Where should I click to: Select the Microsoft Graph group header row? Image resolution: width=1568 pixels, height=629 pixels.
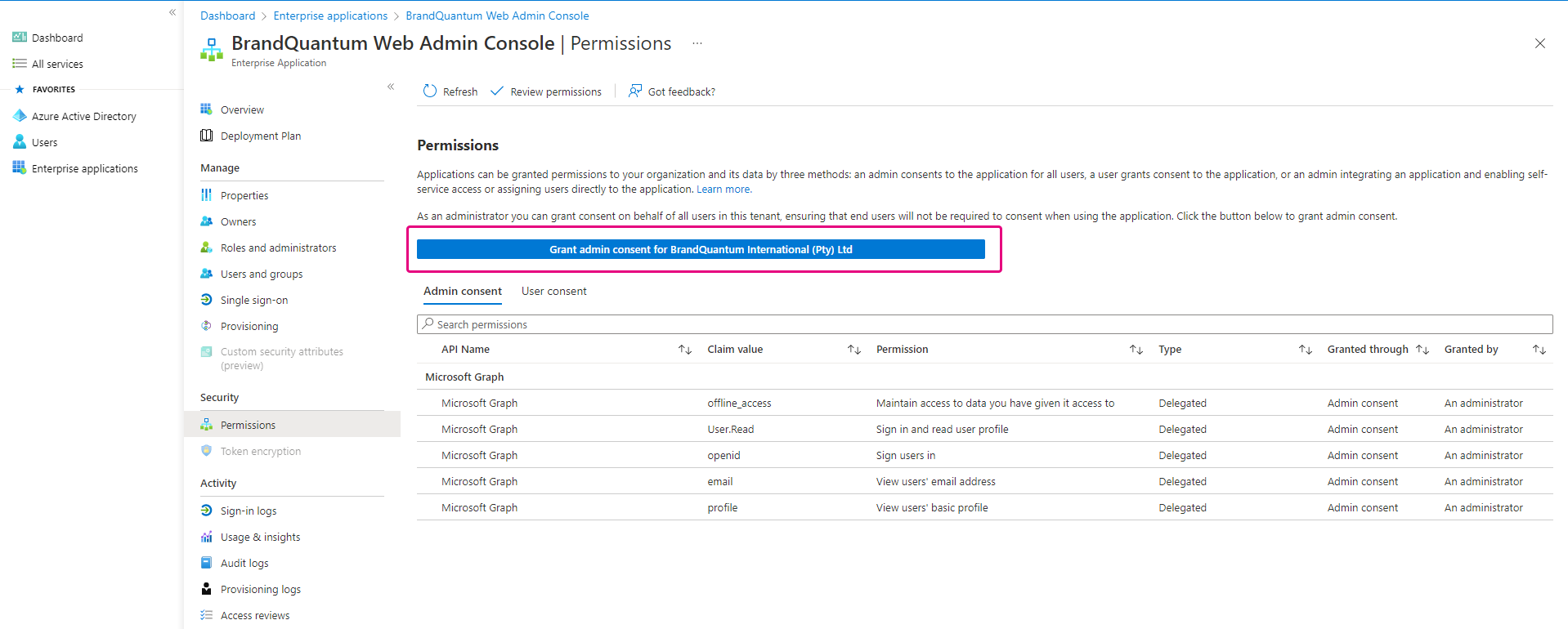984,377
